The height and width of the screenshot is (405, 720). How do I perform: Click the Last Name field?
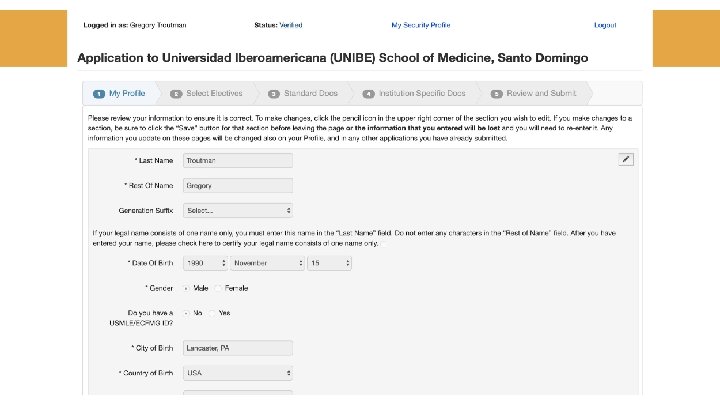[x=238, y=160]
